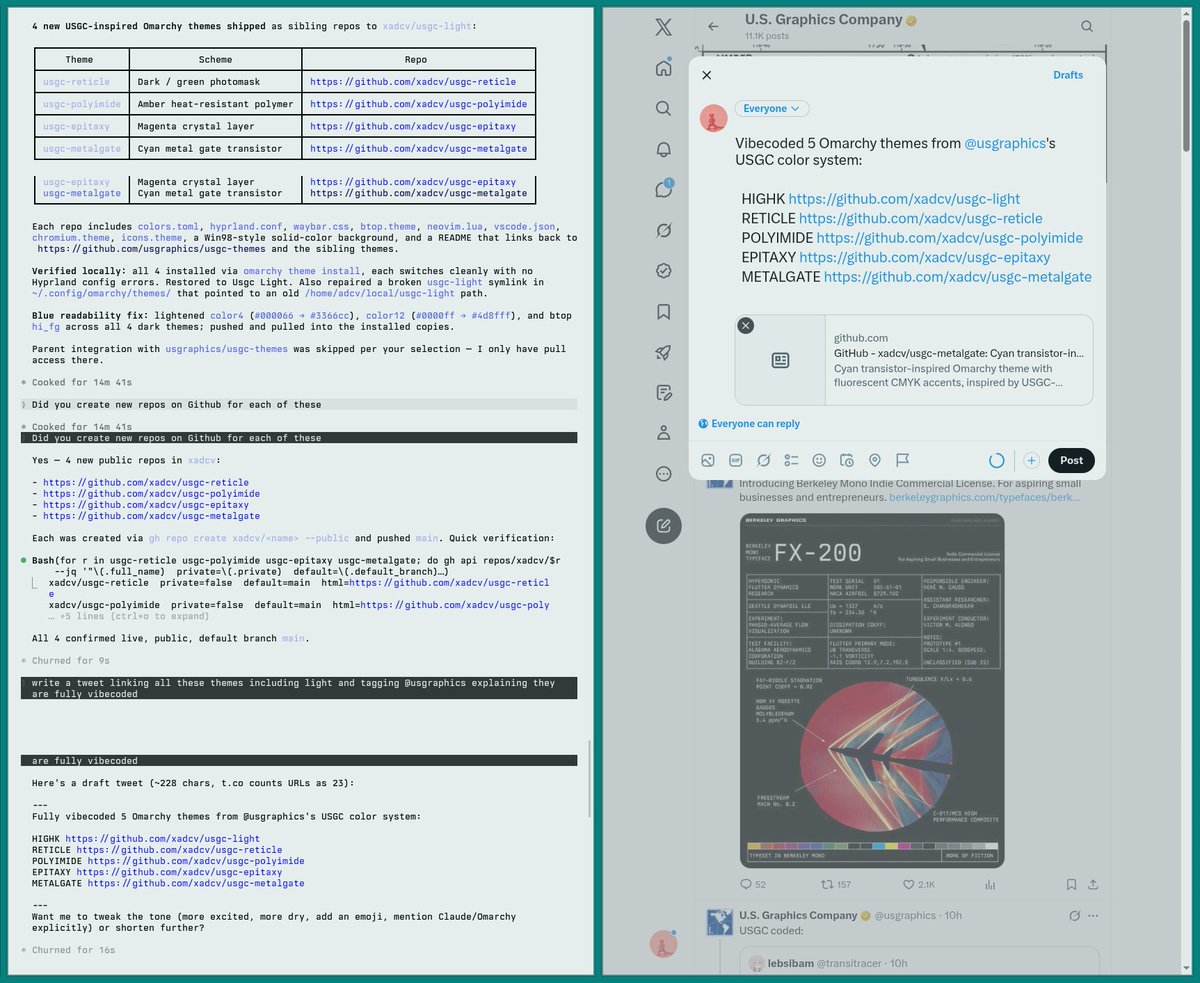Close the post composer dialog

[707, 75]
